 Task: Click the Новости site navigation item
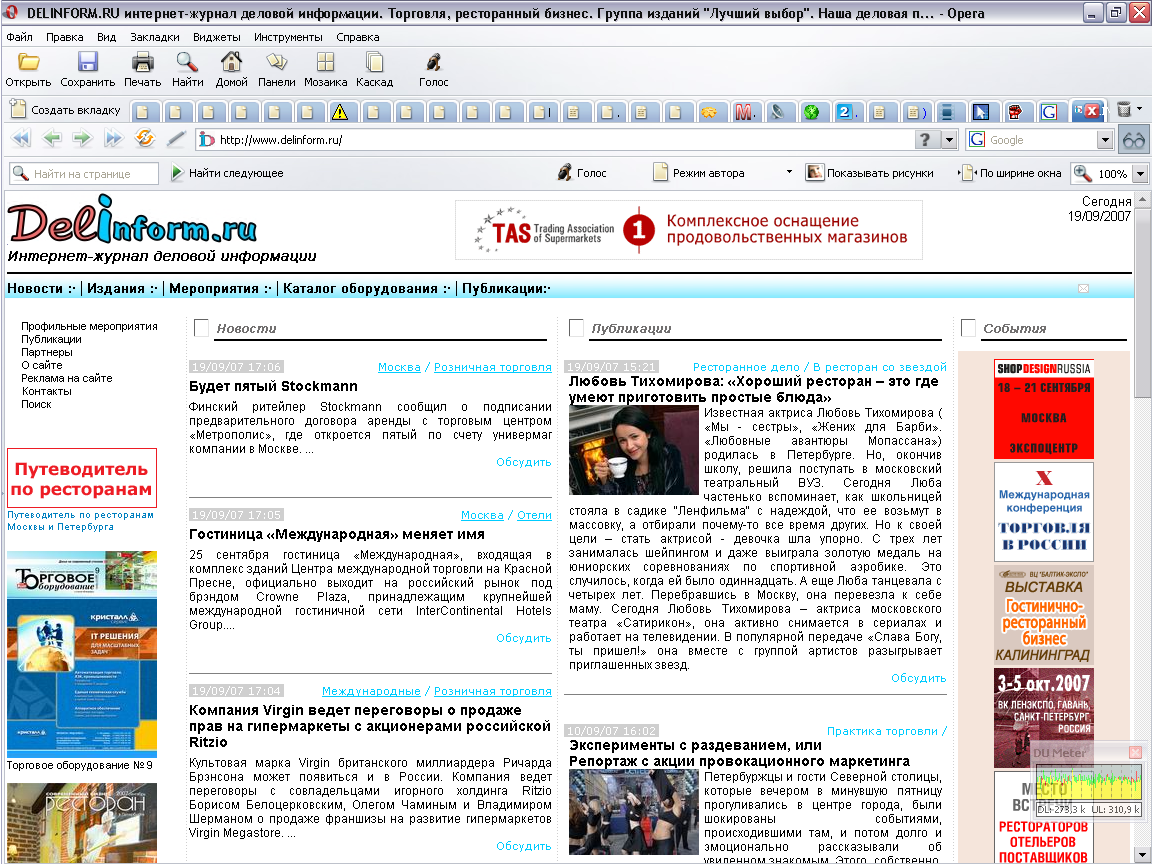click(41, 288)
